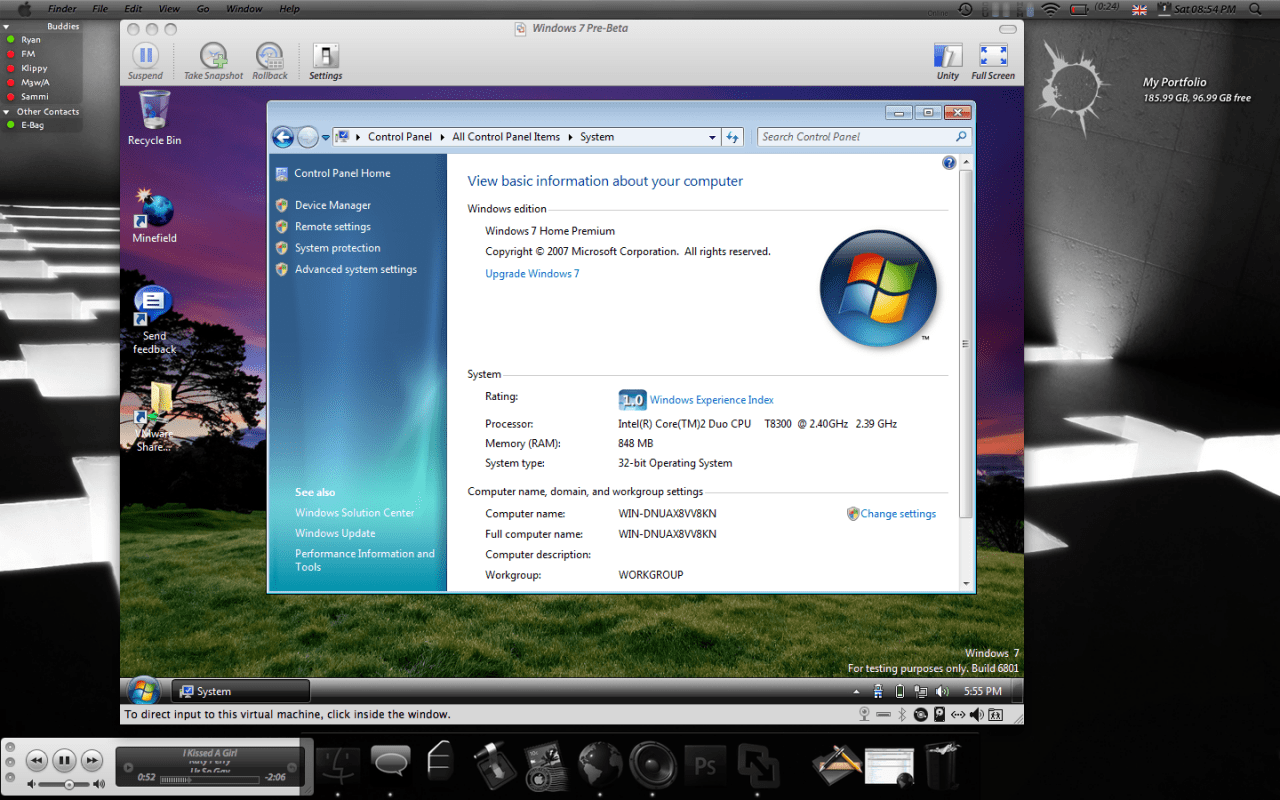
Task: Open the recent pages dropdown arrow
Action: click(326, 138)
